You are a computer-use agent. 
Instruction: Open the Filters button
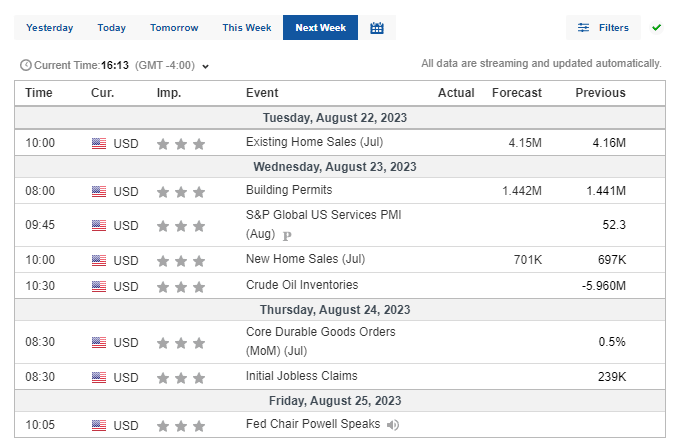[x=603, y=28]
